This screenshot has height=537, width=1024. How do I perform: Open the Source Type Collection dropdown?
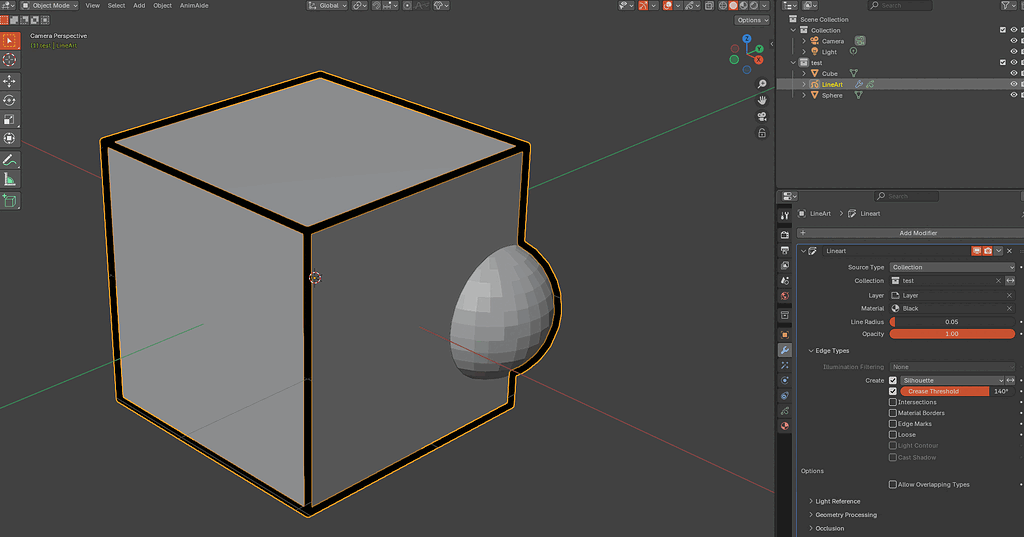click(x=952, y=267)
